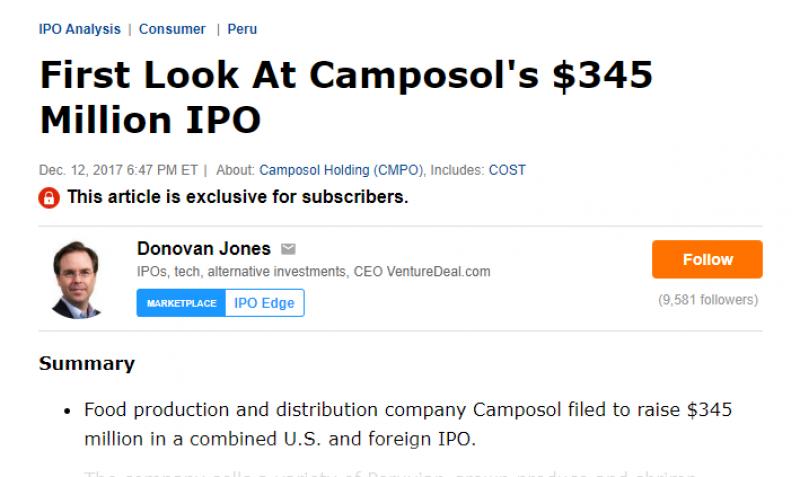Open the IPO Edge marketplace link
800x477 pixels.
click(264, 303)
